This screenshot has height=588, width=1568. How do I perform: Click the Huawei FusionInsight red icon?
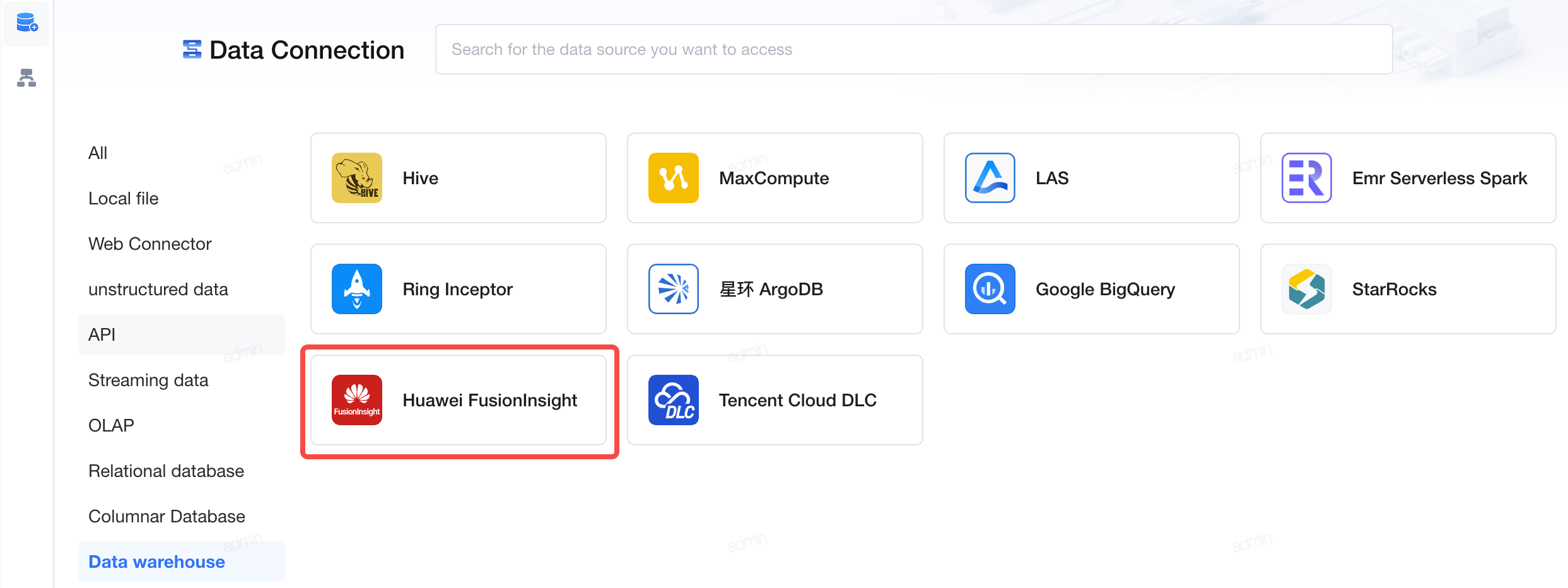[357, 400]
